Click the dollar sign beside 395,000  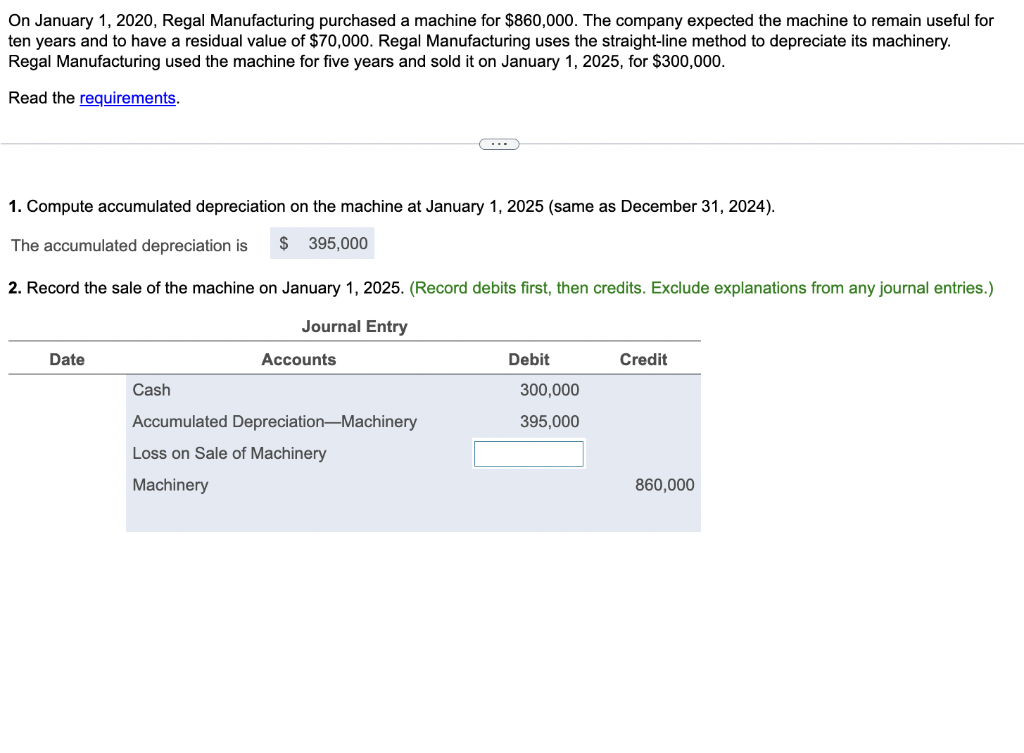pyautogui.click(x=282, y=243)
